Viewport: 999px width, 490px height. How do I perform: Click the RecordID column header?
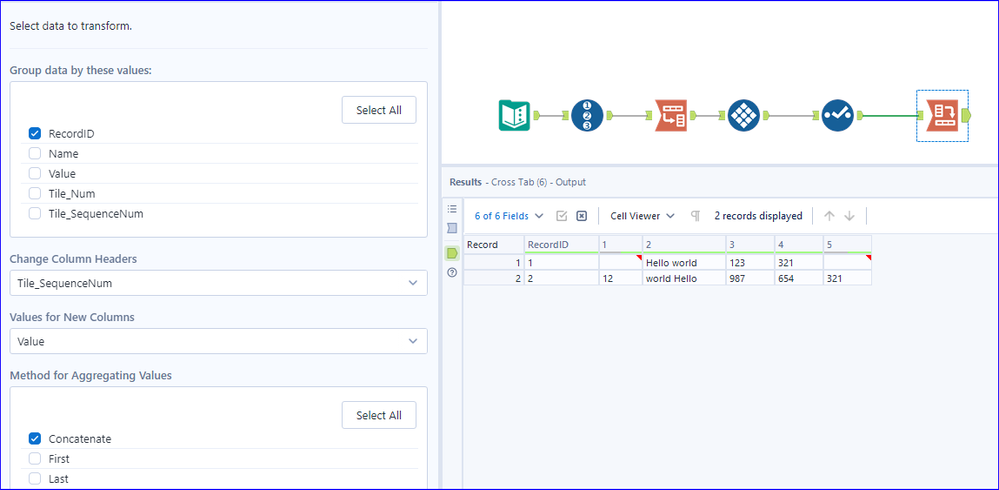(561, 245)
